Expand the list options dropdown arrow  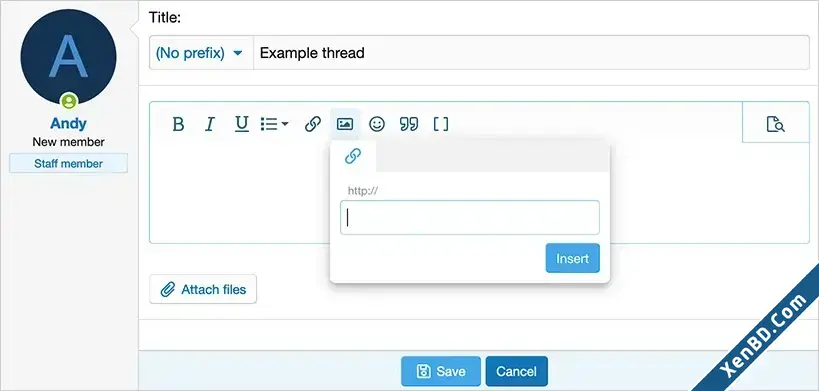click(285, 124)
